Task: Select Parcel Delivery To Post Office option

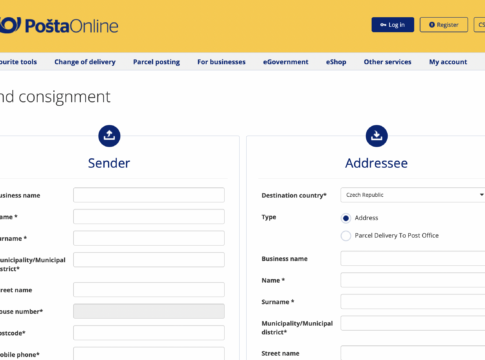Action: tap(346, 236)
